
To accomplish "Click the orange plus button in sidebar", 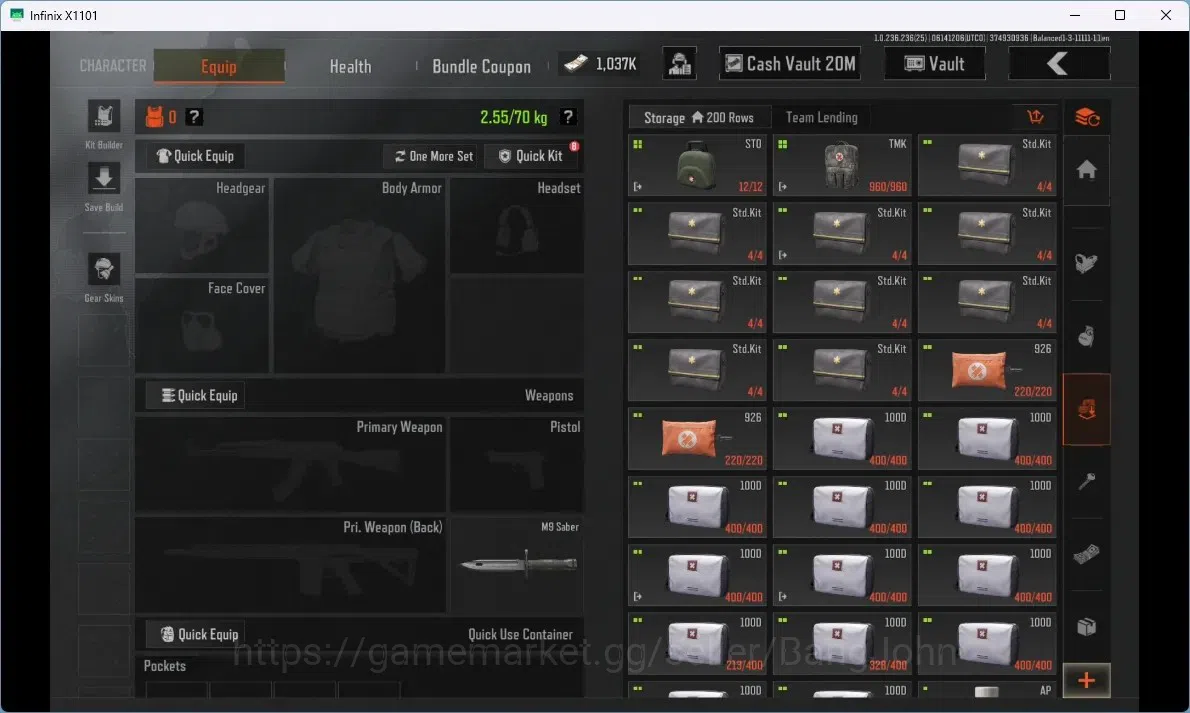I will [1087, 680].
